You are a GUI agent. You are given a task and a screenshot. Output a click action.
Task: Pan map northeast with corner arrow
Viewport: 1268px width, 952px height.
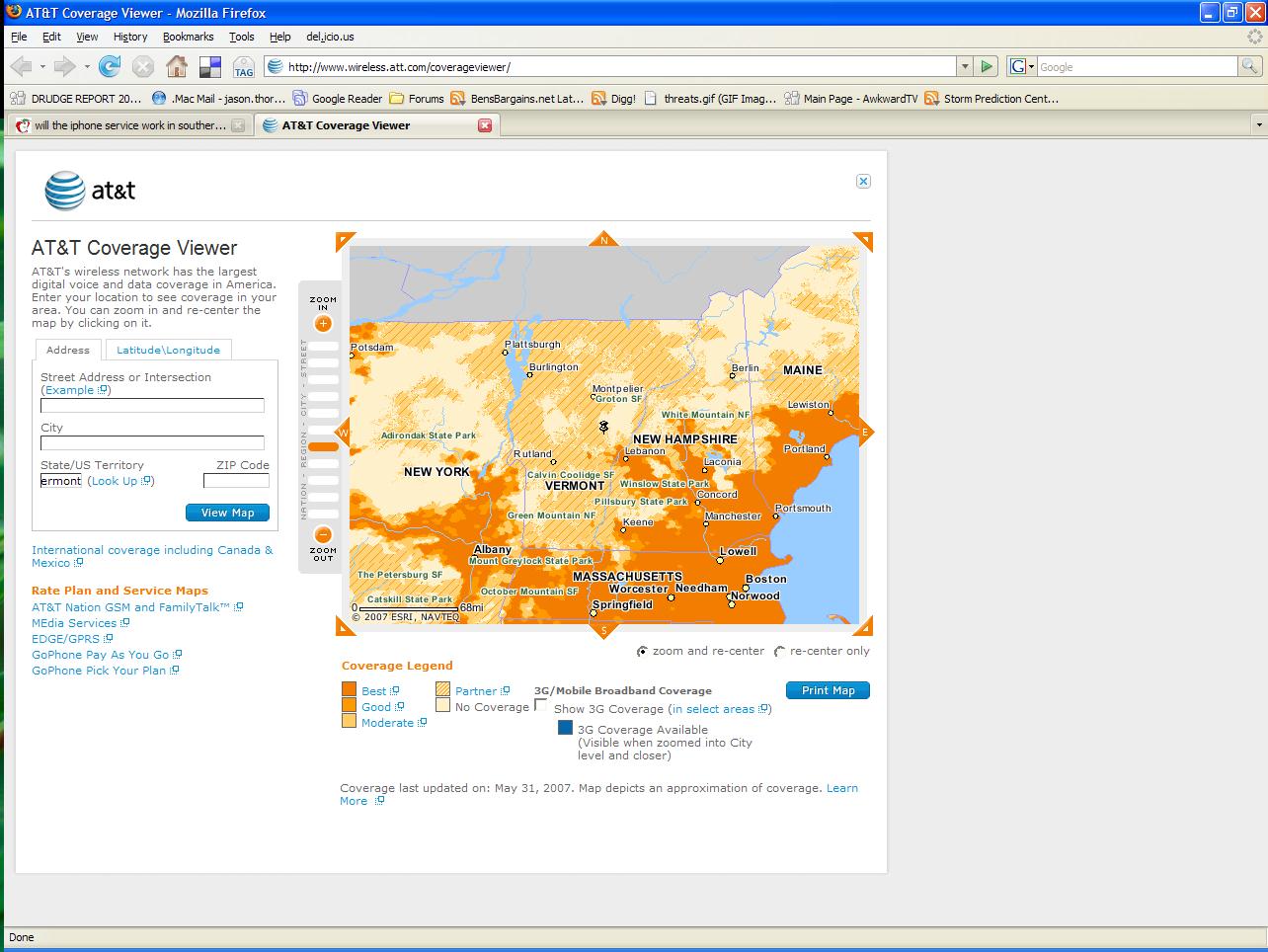tap(864, 240)
